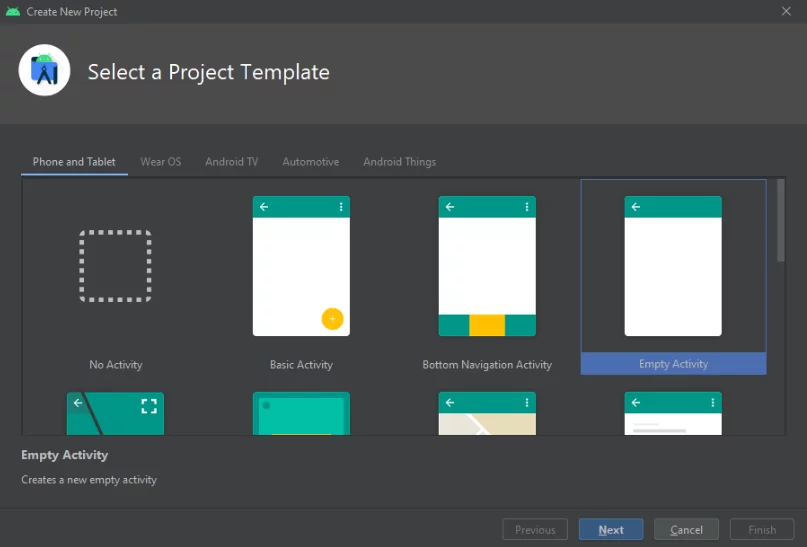Select the Empty Activity template thumbnail
This screenshot has height=547, width=807.
tap(673, 266)
